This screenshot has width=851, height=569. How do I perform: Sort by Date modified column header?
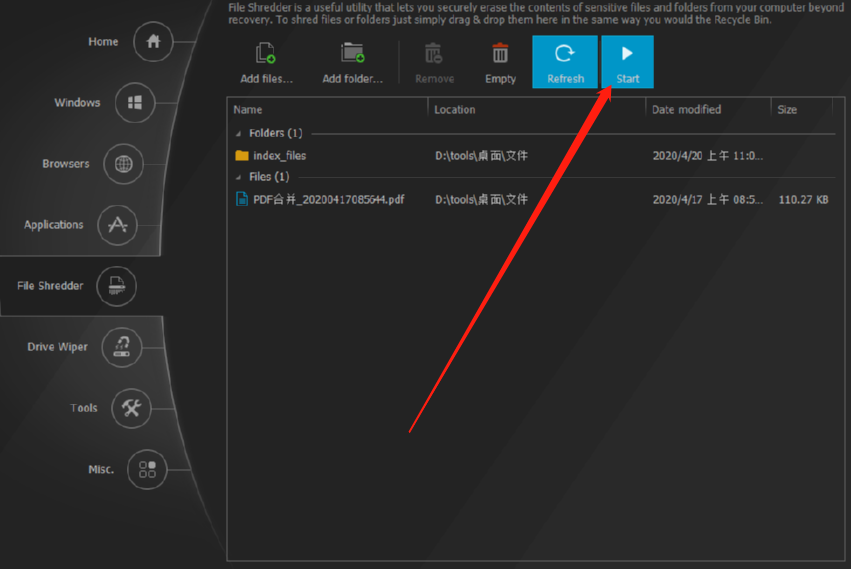[x=686, y=110]
